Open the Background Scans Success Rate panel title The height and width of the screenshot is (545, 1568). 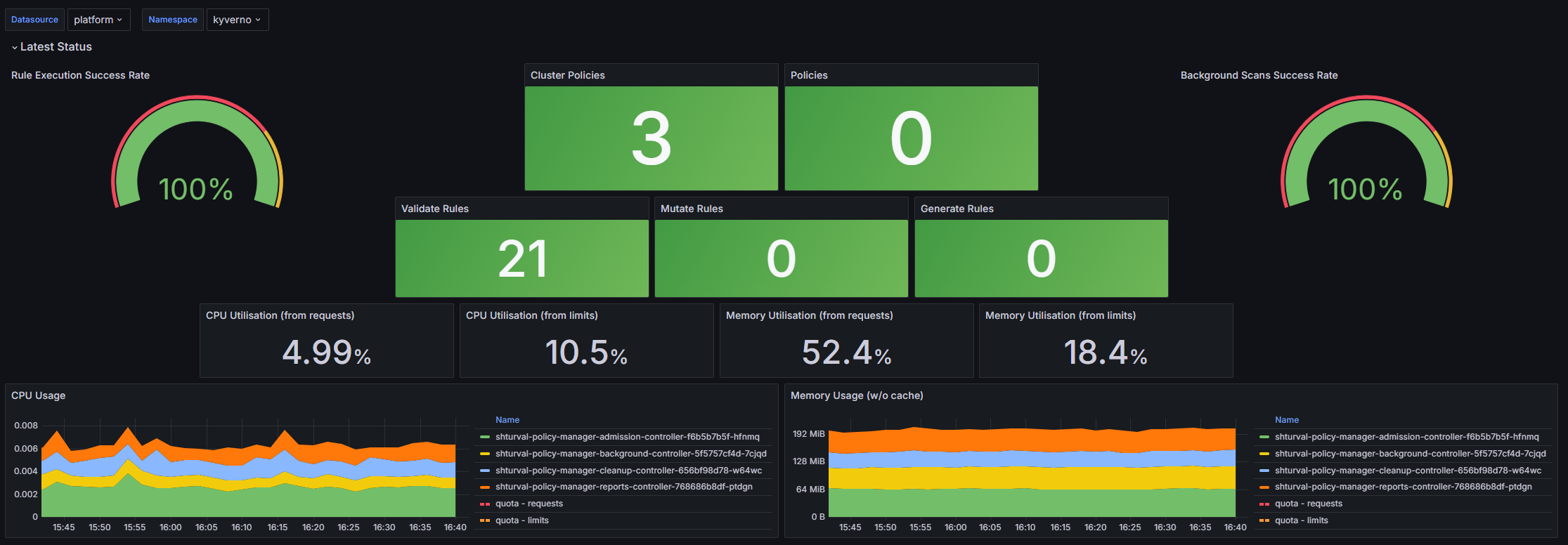(1259, 75)
